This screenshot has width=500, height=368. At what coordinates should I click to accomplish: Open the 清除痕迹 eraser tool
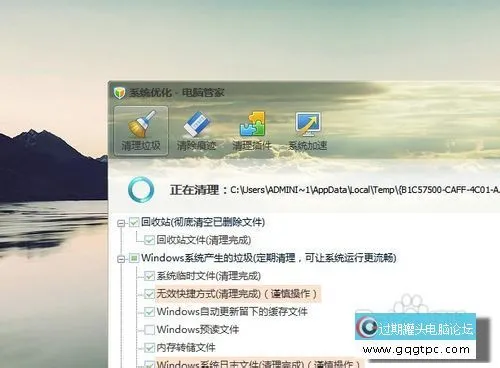[196, 131]
